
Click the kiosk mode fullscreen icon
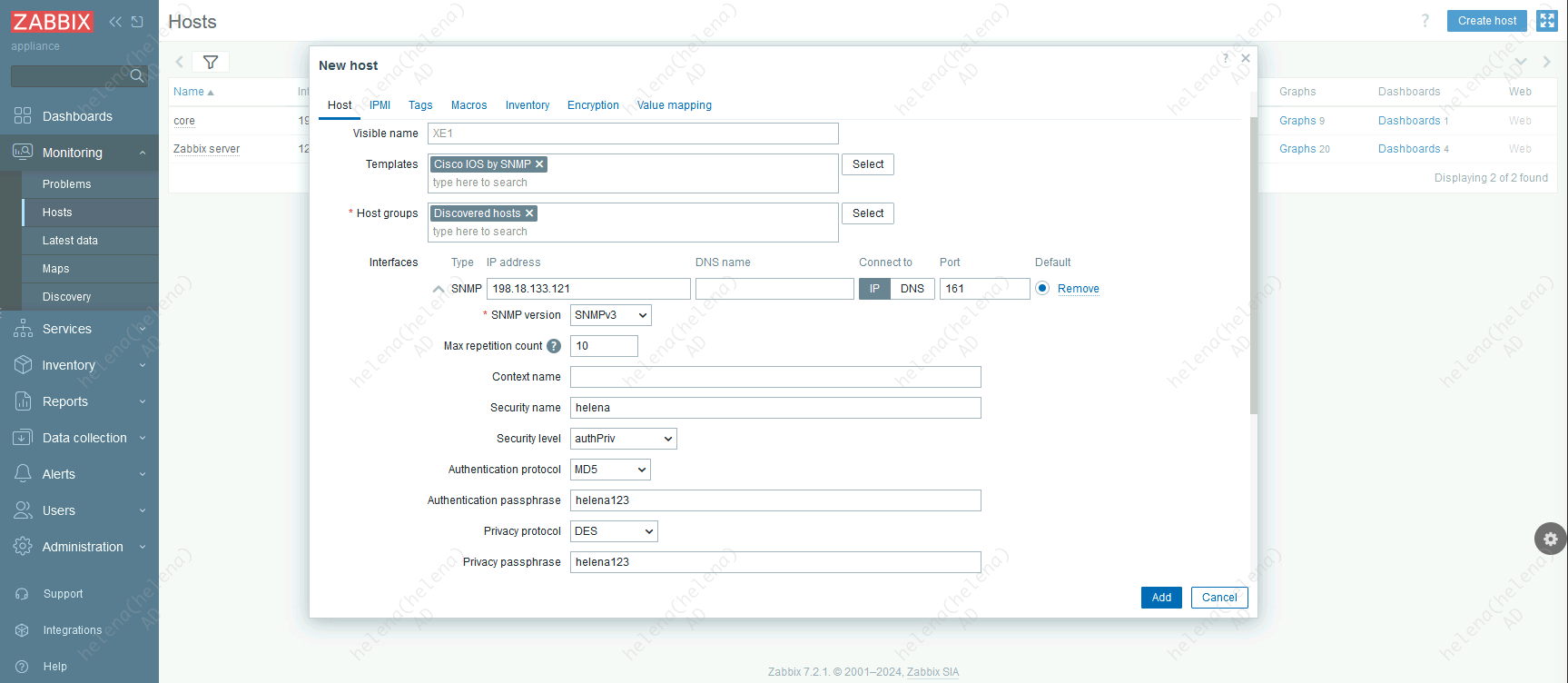coord(1547,21)
